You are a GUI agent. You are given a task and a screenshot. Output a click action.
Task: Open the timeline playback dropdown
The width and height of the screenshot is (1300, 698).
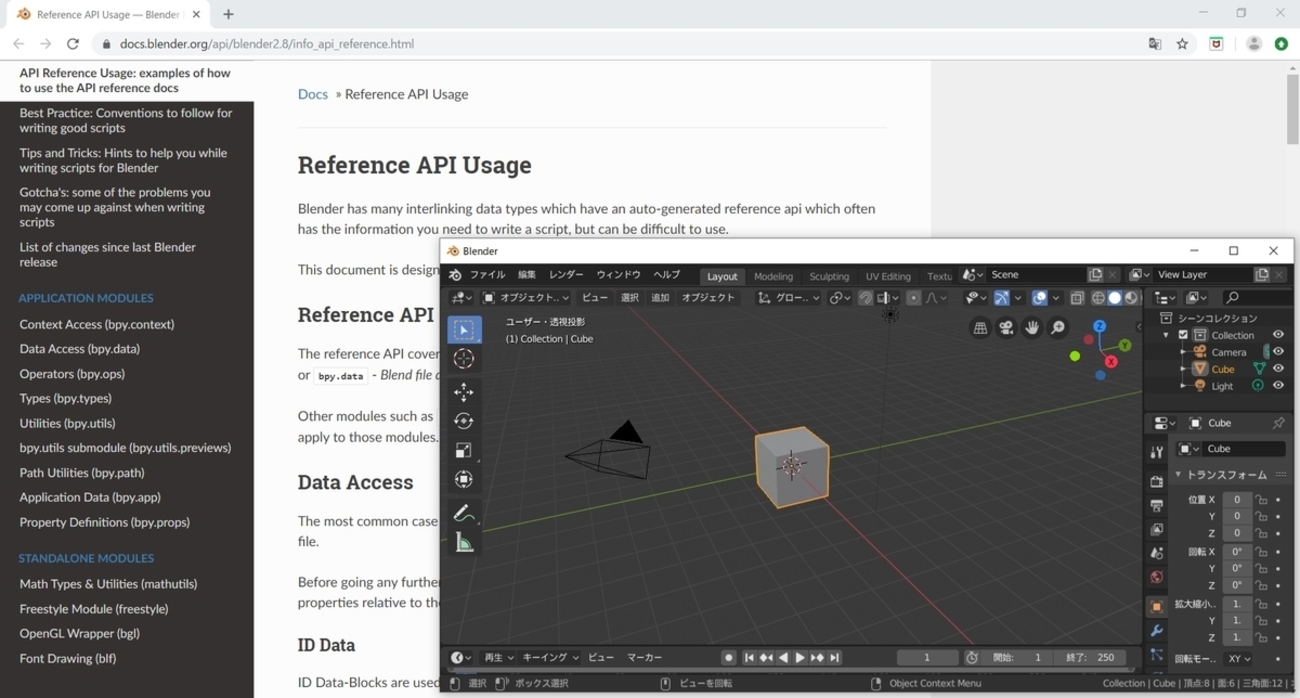(x=499, y=658)
